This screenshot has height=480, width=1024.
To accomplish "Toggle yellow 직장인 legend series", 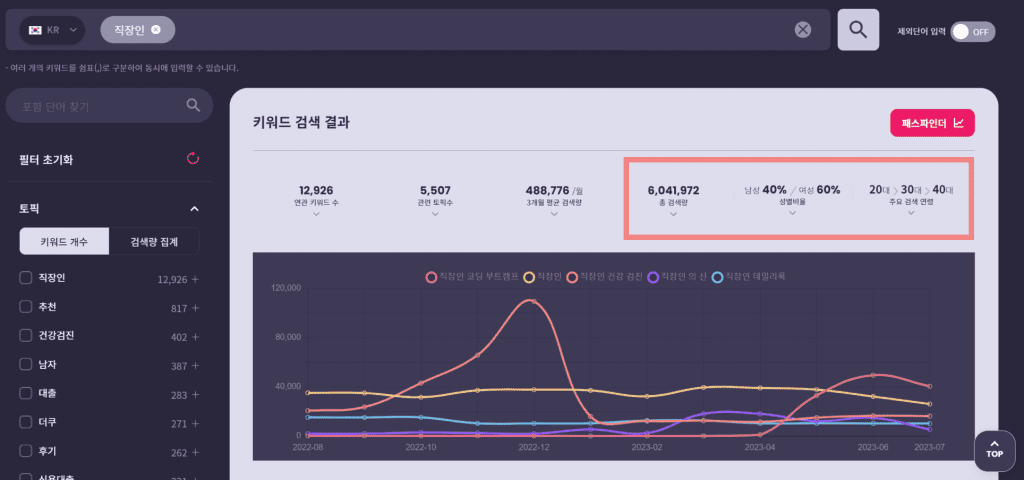I will tap(543, 277).
